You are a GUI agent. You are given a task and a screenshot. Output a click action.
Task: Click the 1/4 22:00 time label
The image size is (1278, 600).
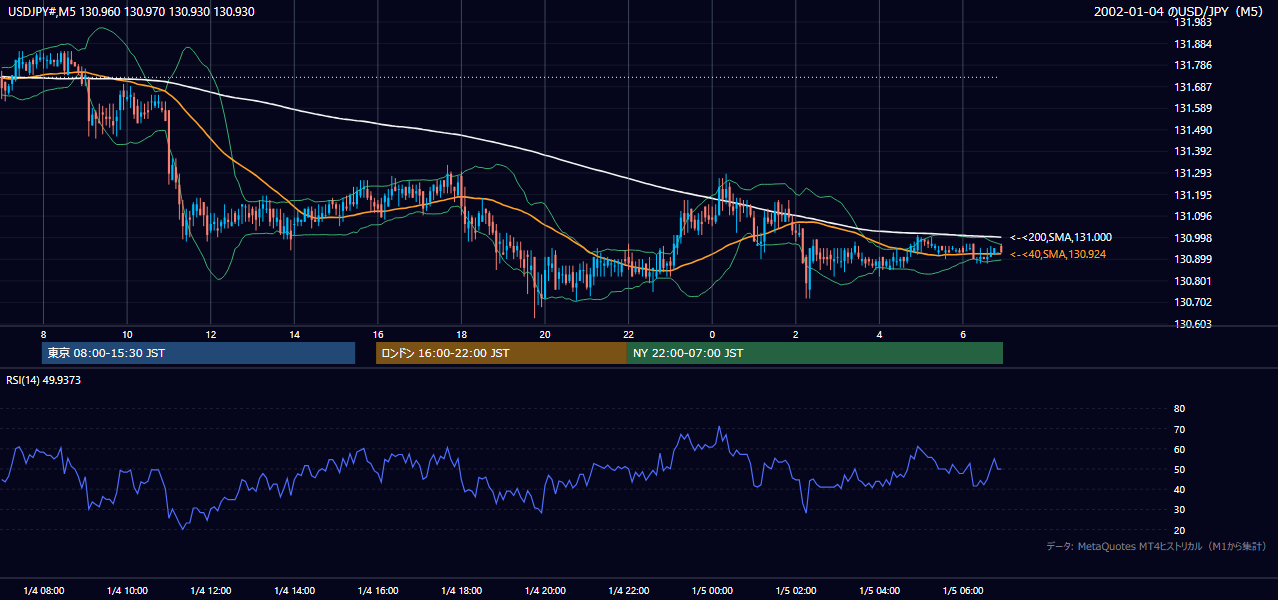click(628, 590)
